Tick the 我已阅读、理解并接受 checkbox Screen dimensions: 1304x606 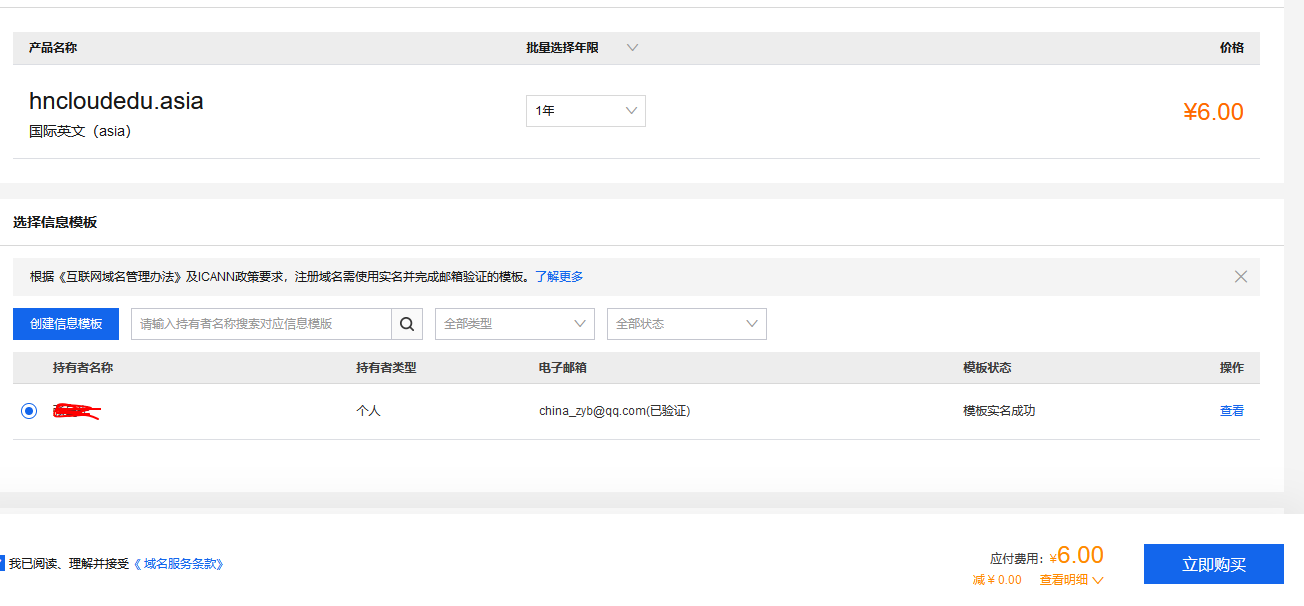[2, 563]
